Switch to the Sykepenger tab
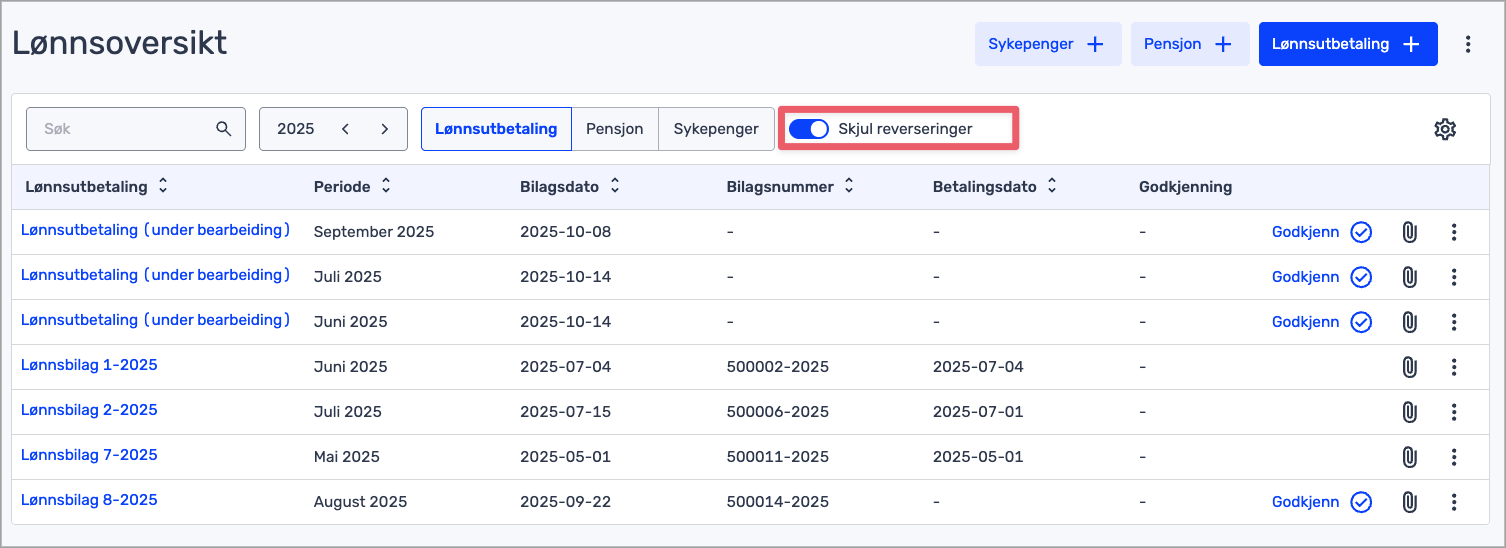 pos(716,129)
